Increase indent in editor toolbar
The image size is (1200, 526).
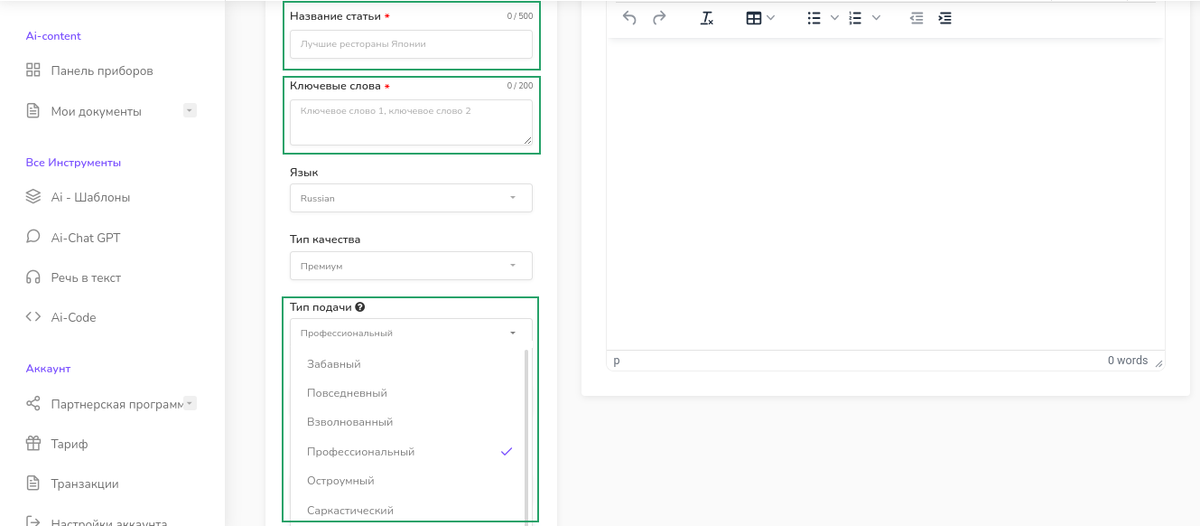[x=945, y=18]
